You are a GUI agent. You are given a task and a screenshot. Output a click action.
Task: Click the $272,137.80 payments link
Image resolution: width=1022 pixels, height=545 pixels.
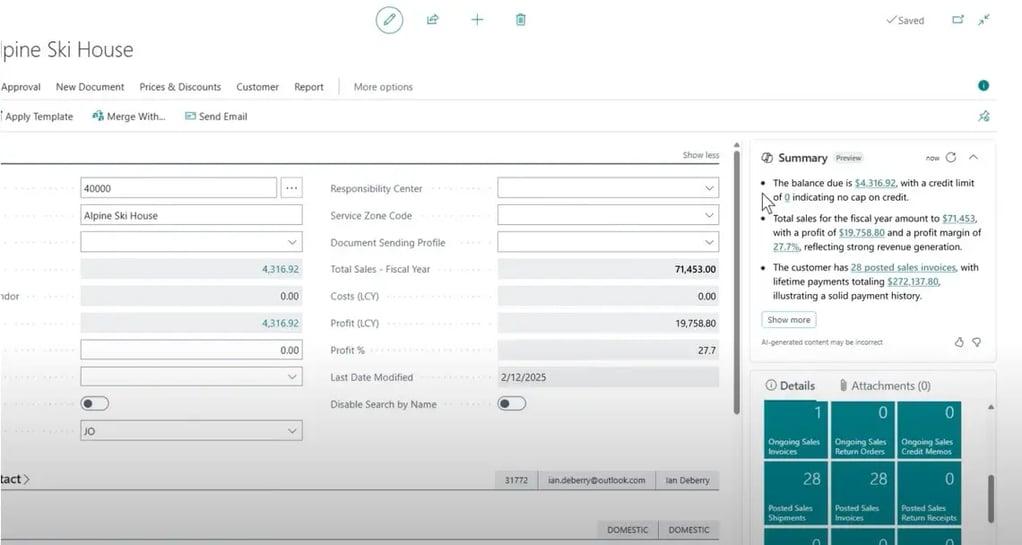[912, 282]
